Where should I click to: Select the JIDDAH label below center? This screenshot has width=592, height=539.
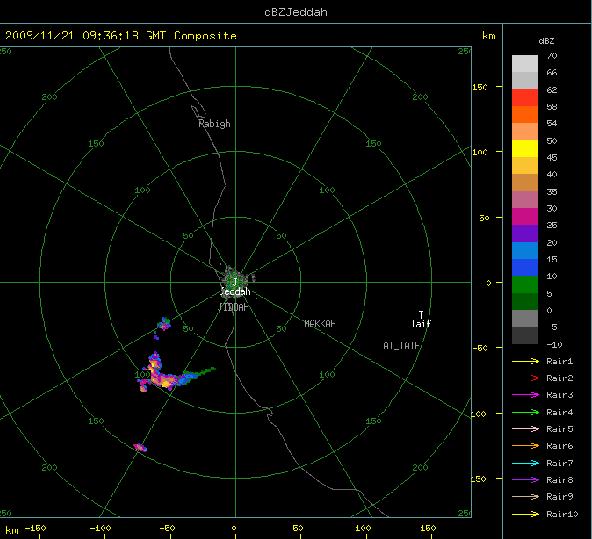pyautogui.click(x=233, y=307)
